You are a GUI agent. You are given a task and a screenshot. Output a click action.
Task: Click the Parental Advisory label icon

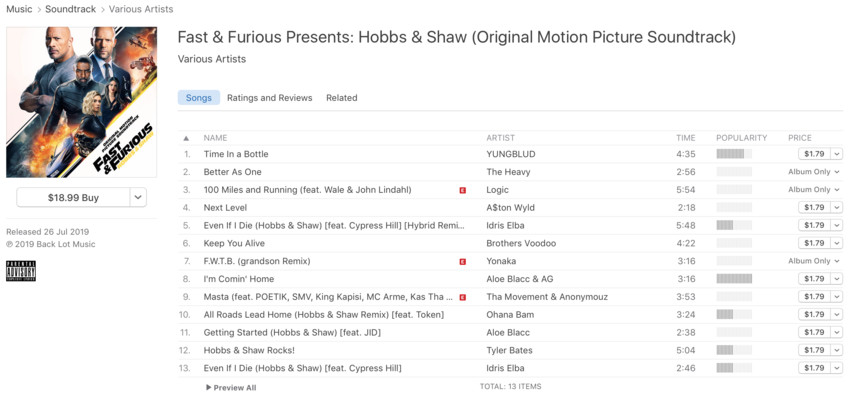(x=21, y=271)
